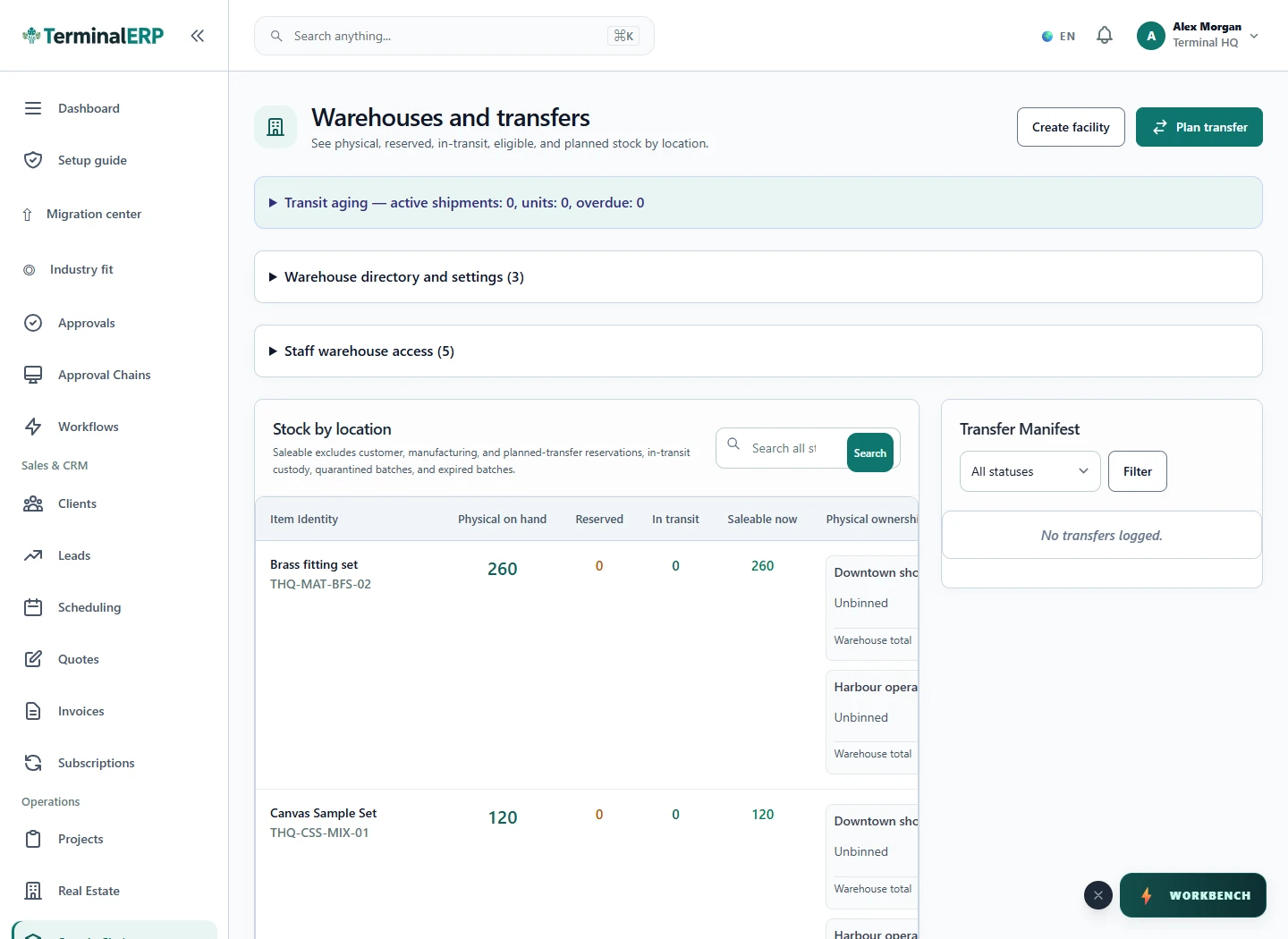Image resolution: width=1288 pixels, height=939 pixels.
Task: Click Brass fitting set item name
Action: (x=314, y=564)
